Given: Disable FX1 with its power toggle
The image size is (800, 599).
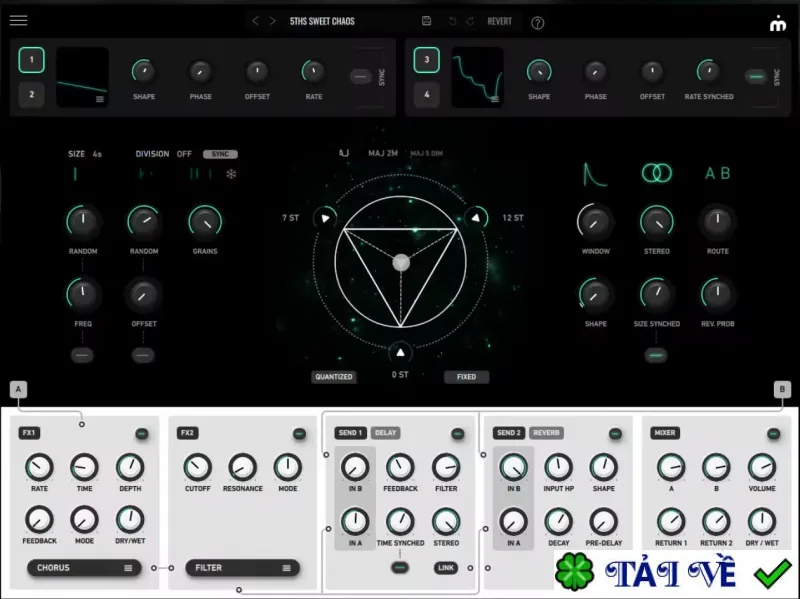Looking at the screenshot, I should click(x=142, y=434).
